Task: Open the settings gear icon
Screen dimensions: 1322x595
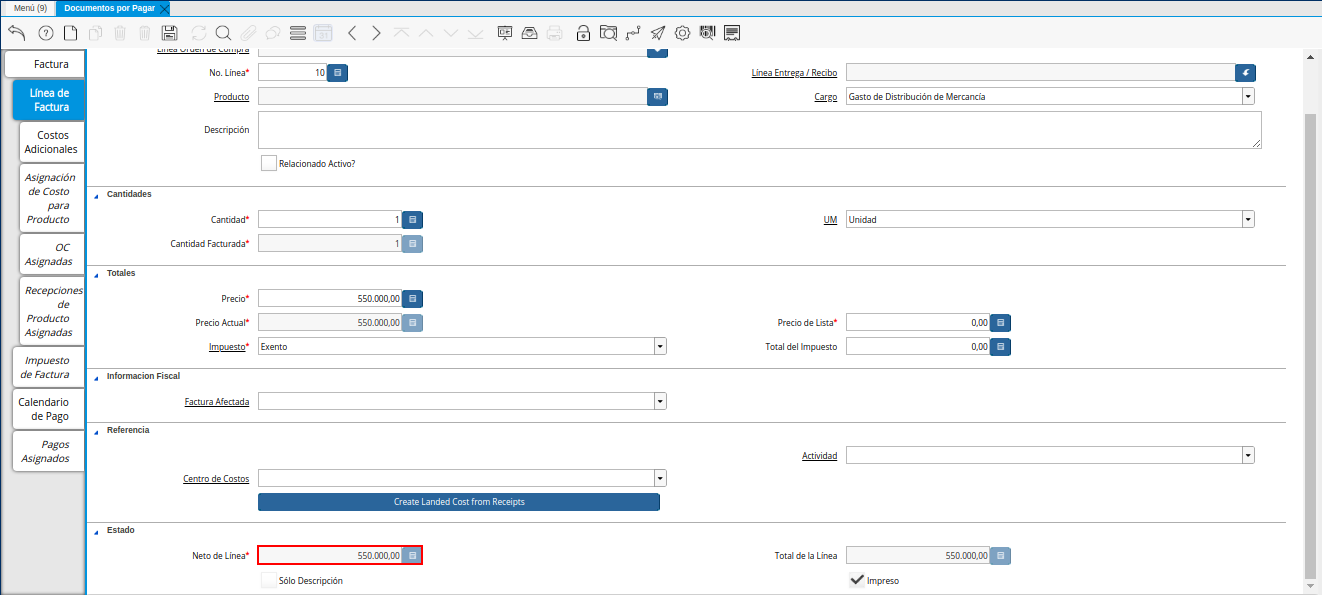Action: tap(683, 33)
